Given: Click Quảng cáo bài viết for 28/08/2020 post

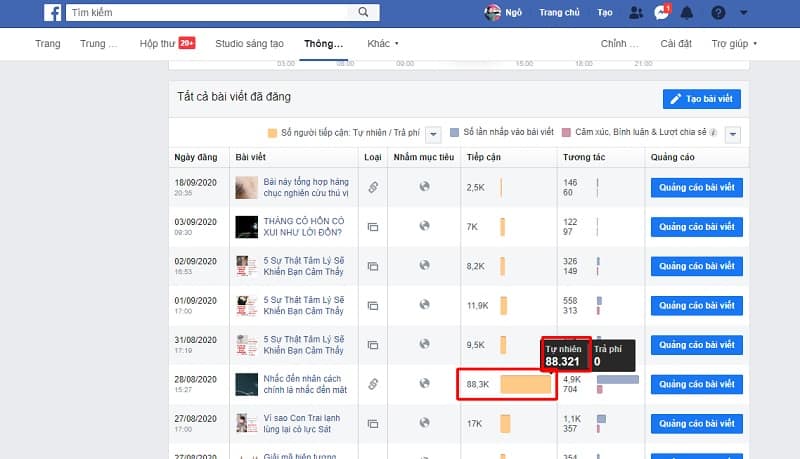Looking at the screenshot, I should [696, 385].
